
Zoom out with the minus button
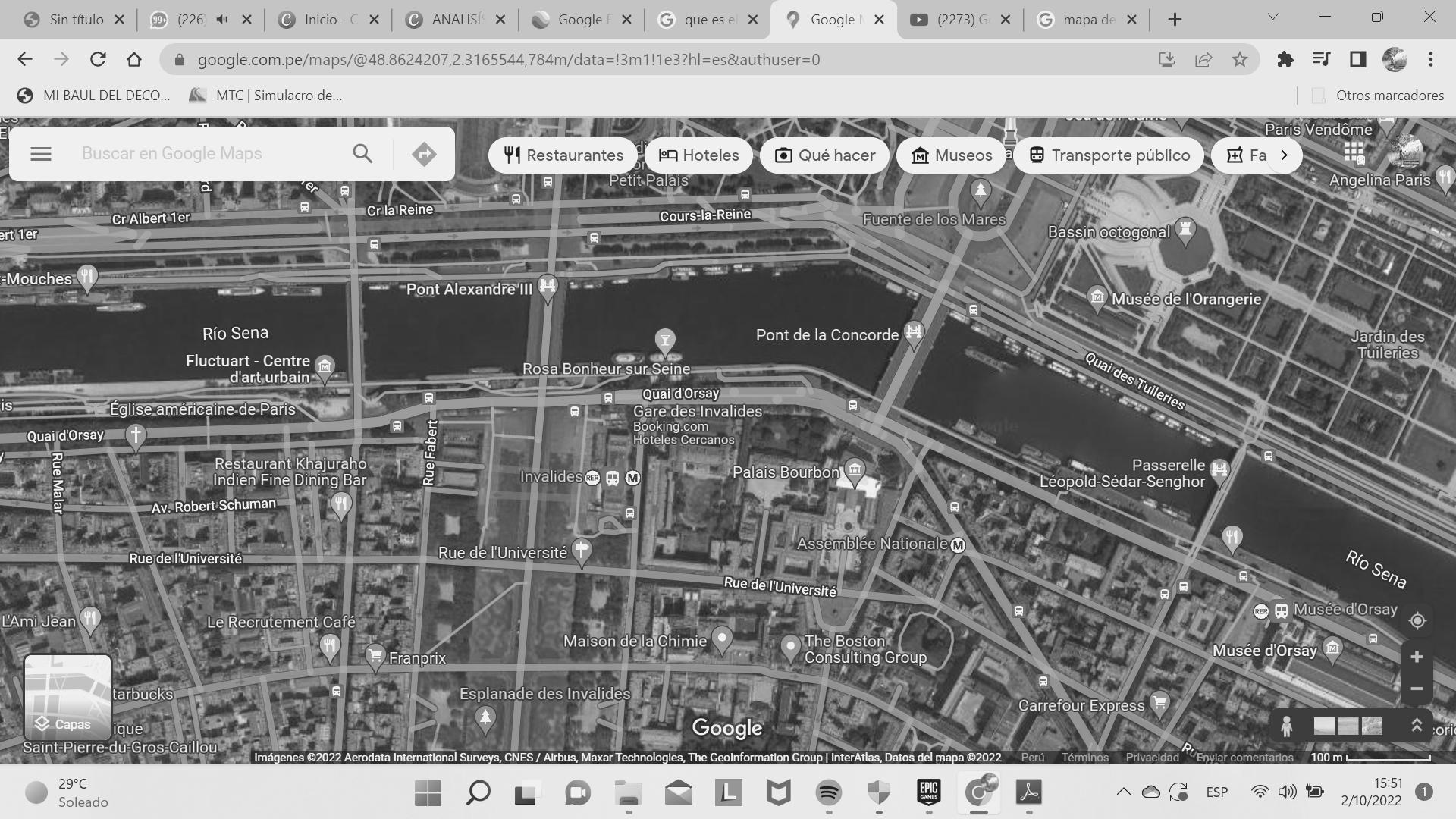pos(1417,689)
